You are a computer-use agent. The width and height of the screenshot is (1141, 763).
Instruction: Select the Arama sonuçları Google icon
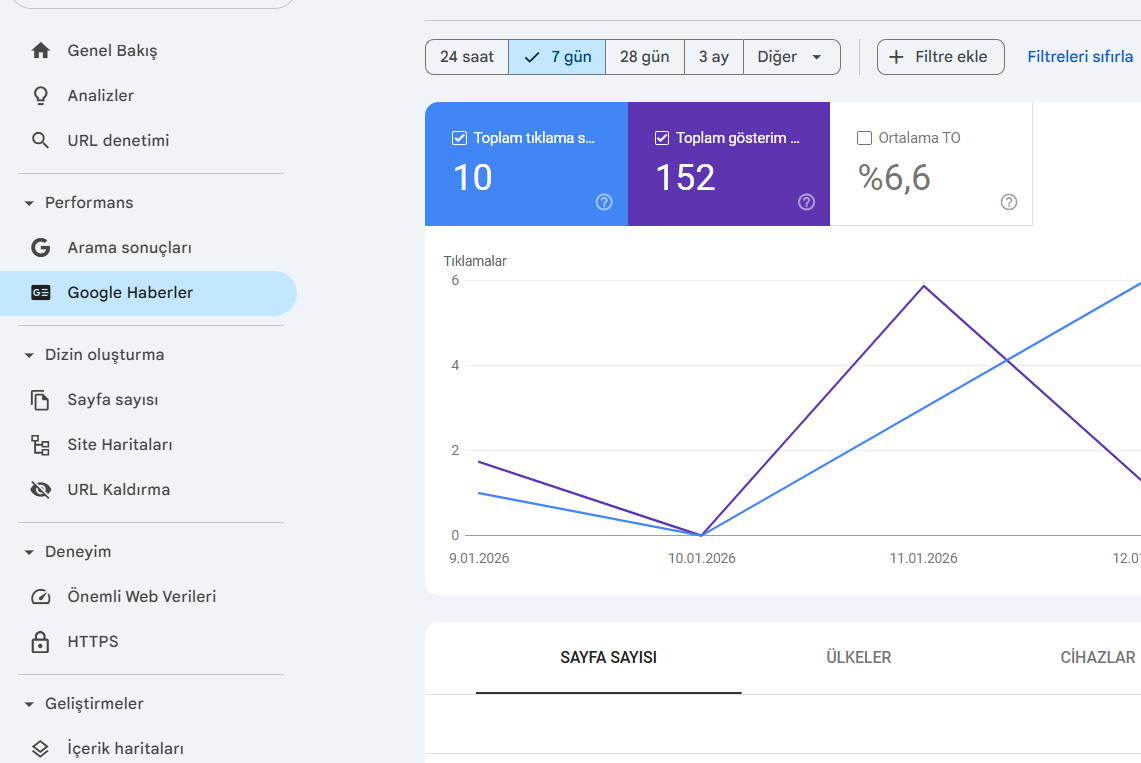coord(41,247)
